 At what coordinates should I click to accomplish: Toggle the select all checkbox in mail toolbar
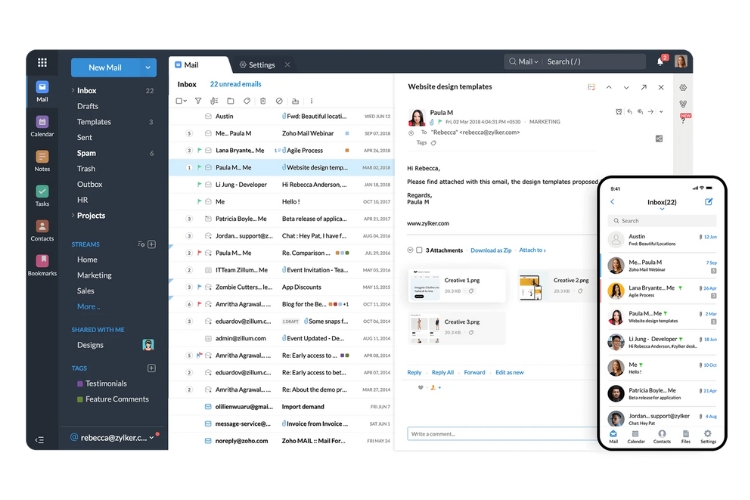click(179, 101)
